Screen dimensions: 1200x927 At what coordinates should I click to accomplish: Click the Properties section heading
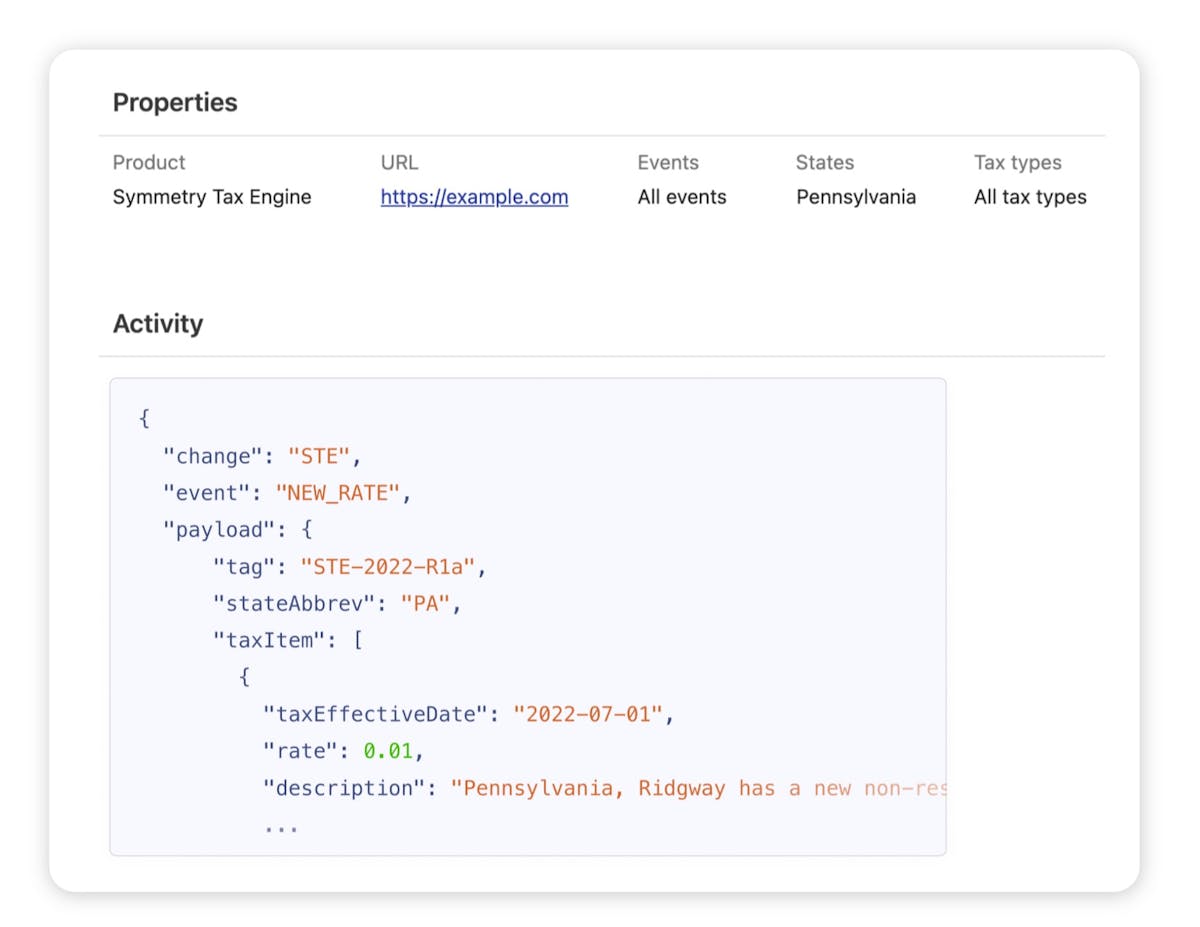point(175,103)
